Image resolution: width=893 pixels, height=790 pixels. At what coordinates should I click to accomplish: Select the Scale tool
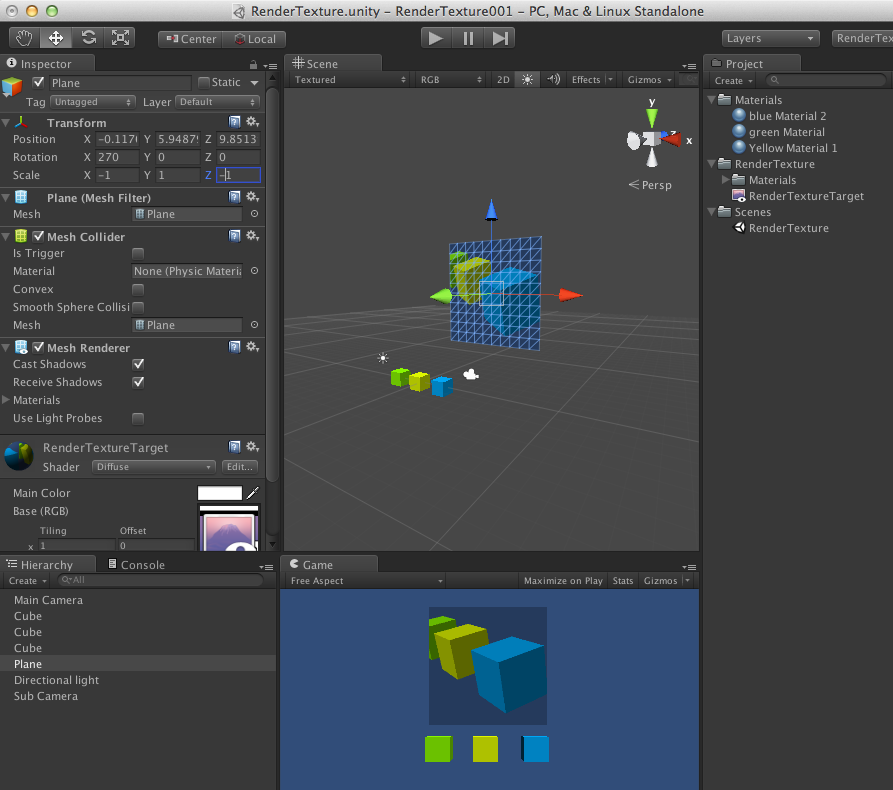120,38
